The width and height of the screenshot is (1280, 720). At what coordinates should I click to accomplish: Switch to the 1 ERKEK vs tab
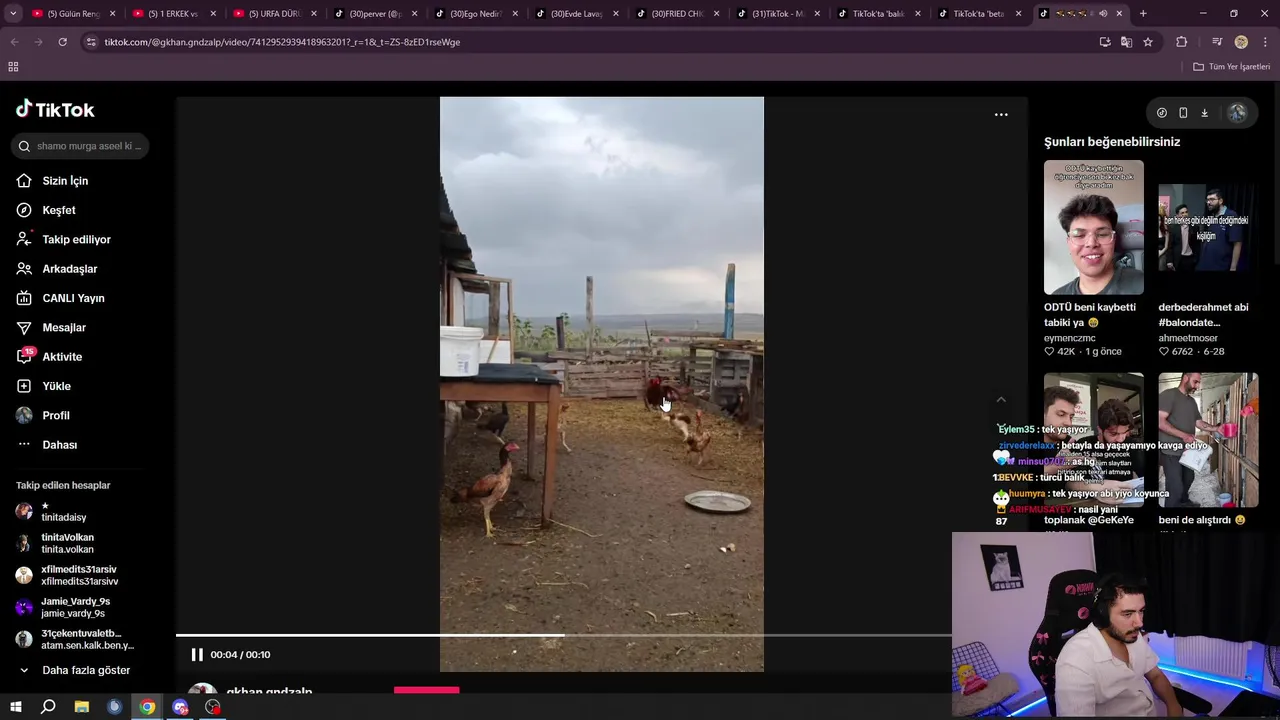click(x=175, y=14)
